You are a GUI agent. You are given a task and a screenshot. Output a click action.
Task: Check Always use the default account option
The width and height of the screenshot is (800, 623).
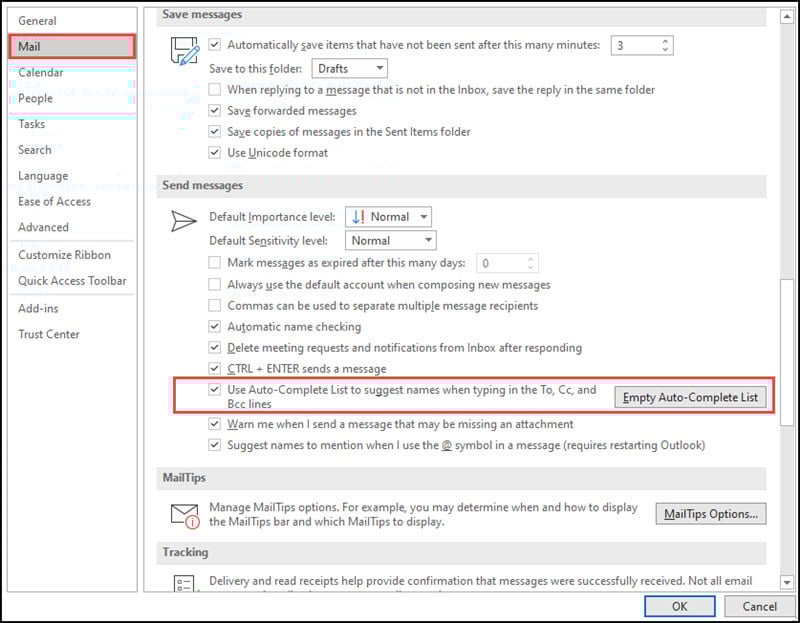coord(215,284)
